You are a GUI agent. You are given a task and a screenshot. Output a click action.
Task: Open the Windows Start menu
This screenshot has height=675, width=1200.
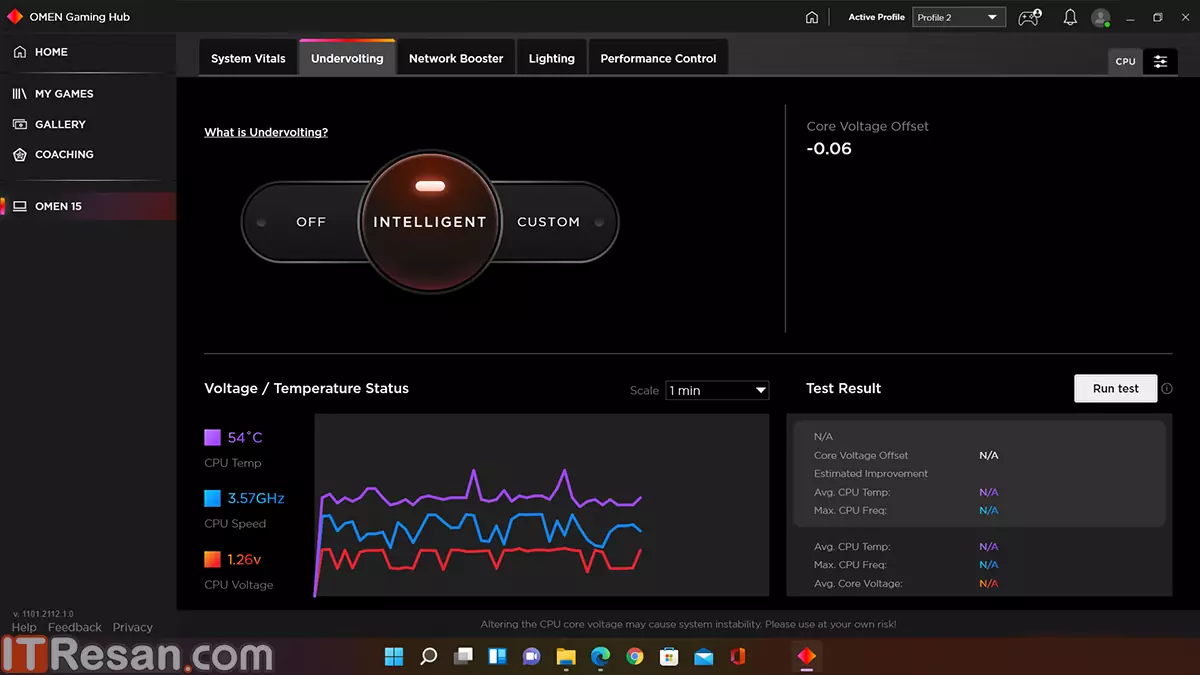tap(394, 656)
